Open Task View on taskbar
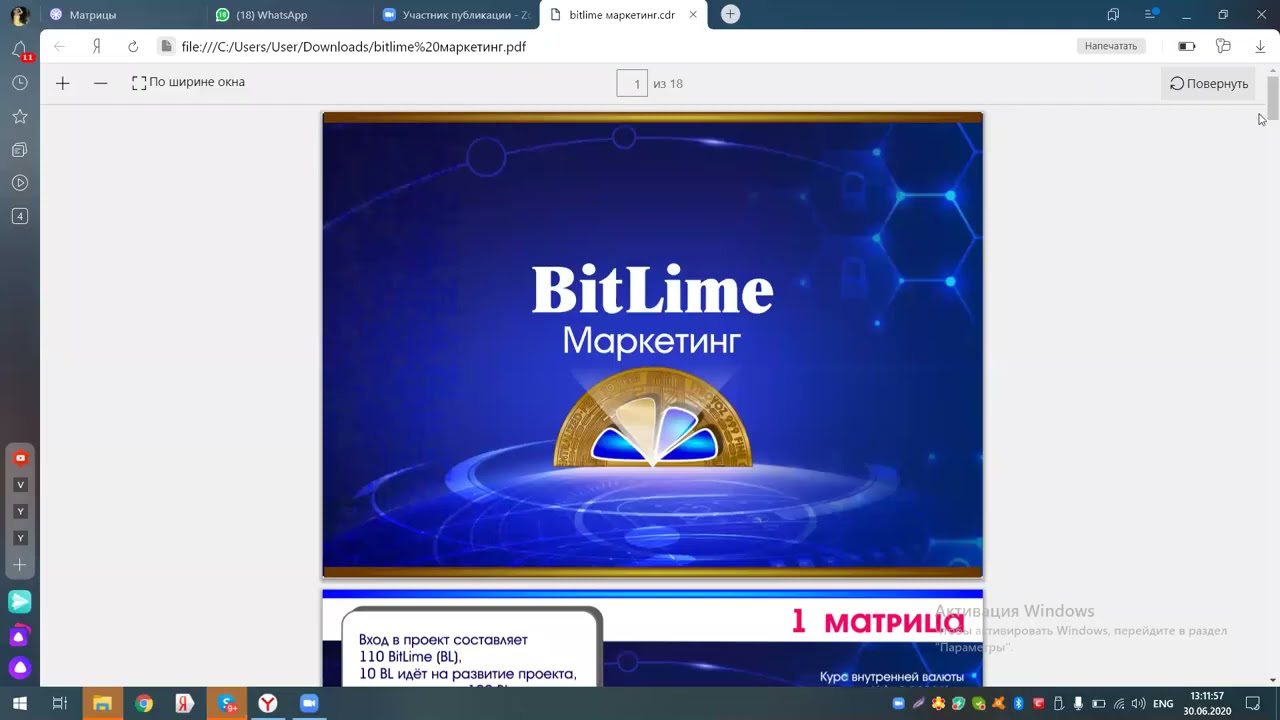The height and width of the screenshot is (720, 1280). click(59, 704)
